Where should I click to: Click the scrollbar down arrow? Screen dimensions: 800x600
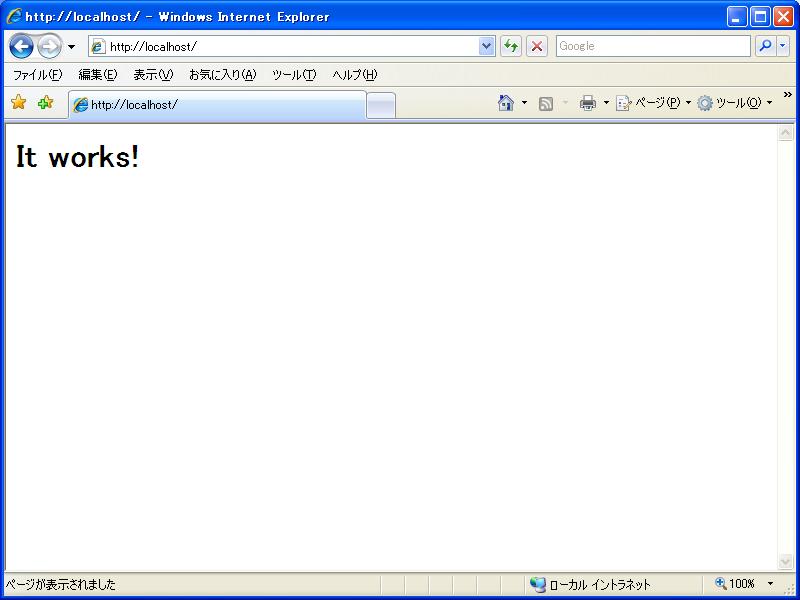pos(785,562)
